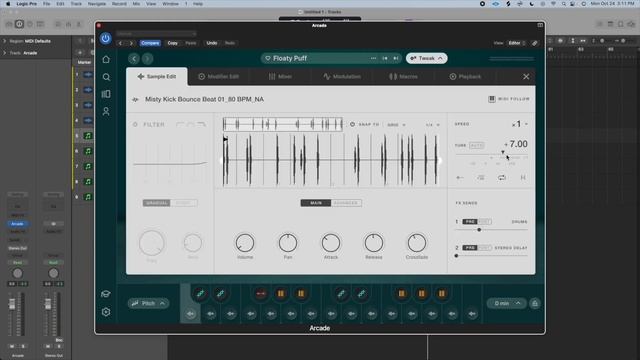Open the Arcade user profile icon
The height and width of the screenshot is (360, 640).
pyautogui.click(x=106, y=111)
